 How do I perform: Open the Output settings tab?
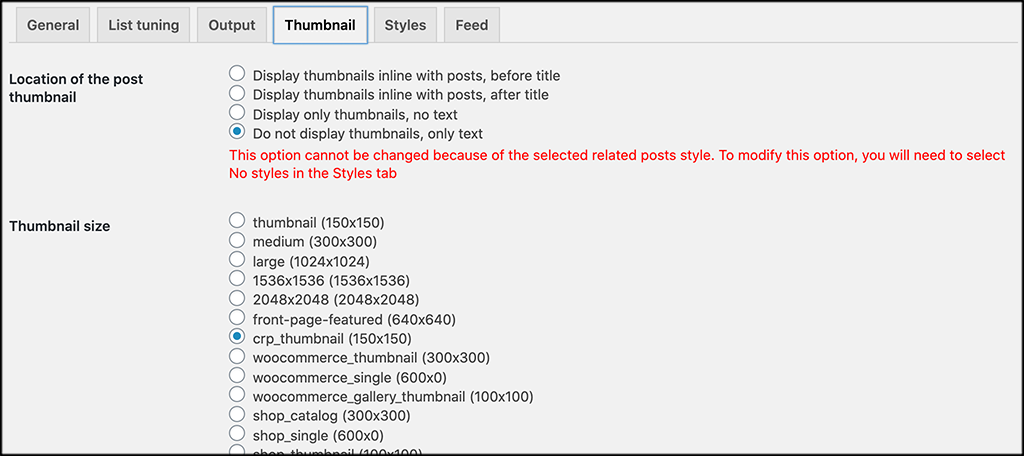coord(232,25)
